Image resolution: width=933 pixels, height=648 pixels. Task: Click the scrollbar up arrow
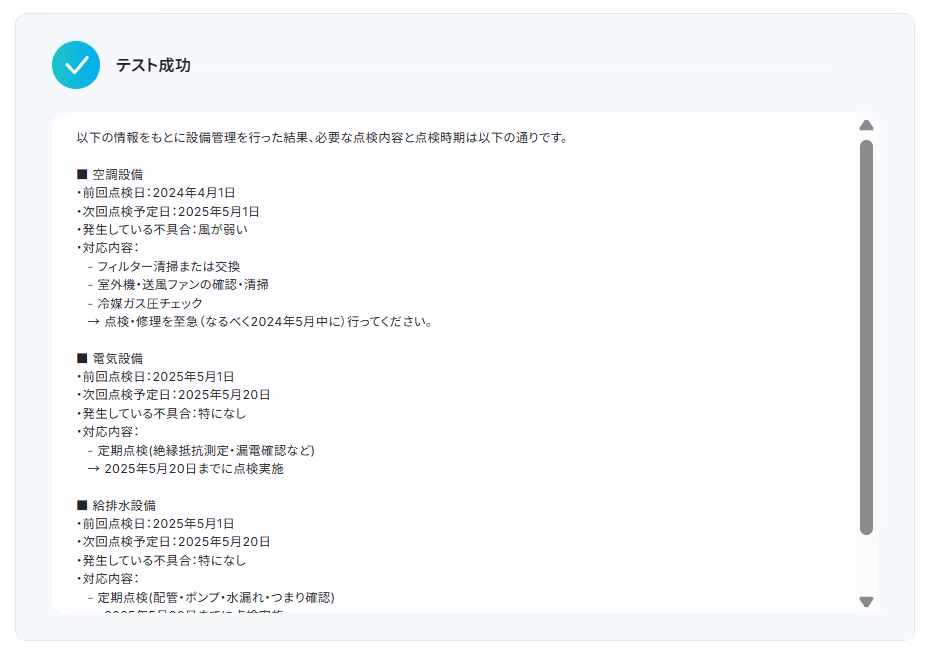click(866, 125)
